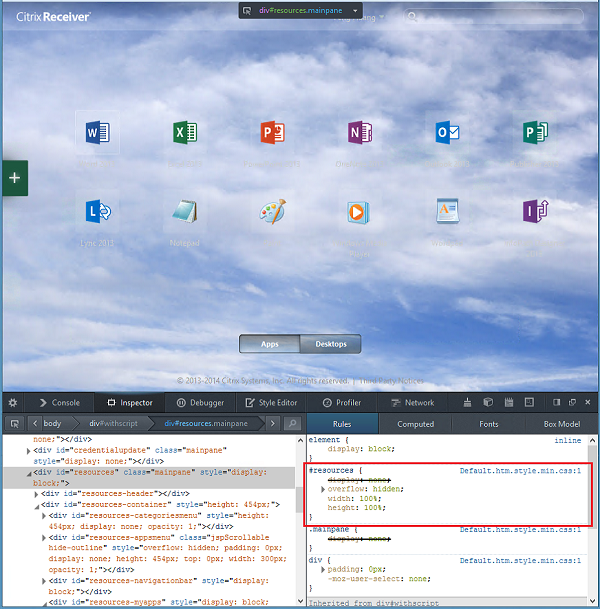Image resolution: width=600 pixels, height=609 pixels.
Task: Collapse the resources-container div node
Action: 35,505
